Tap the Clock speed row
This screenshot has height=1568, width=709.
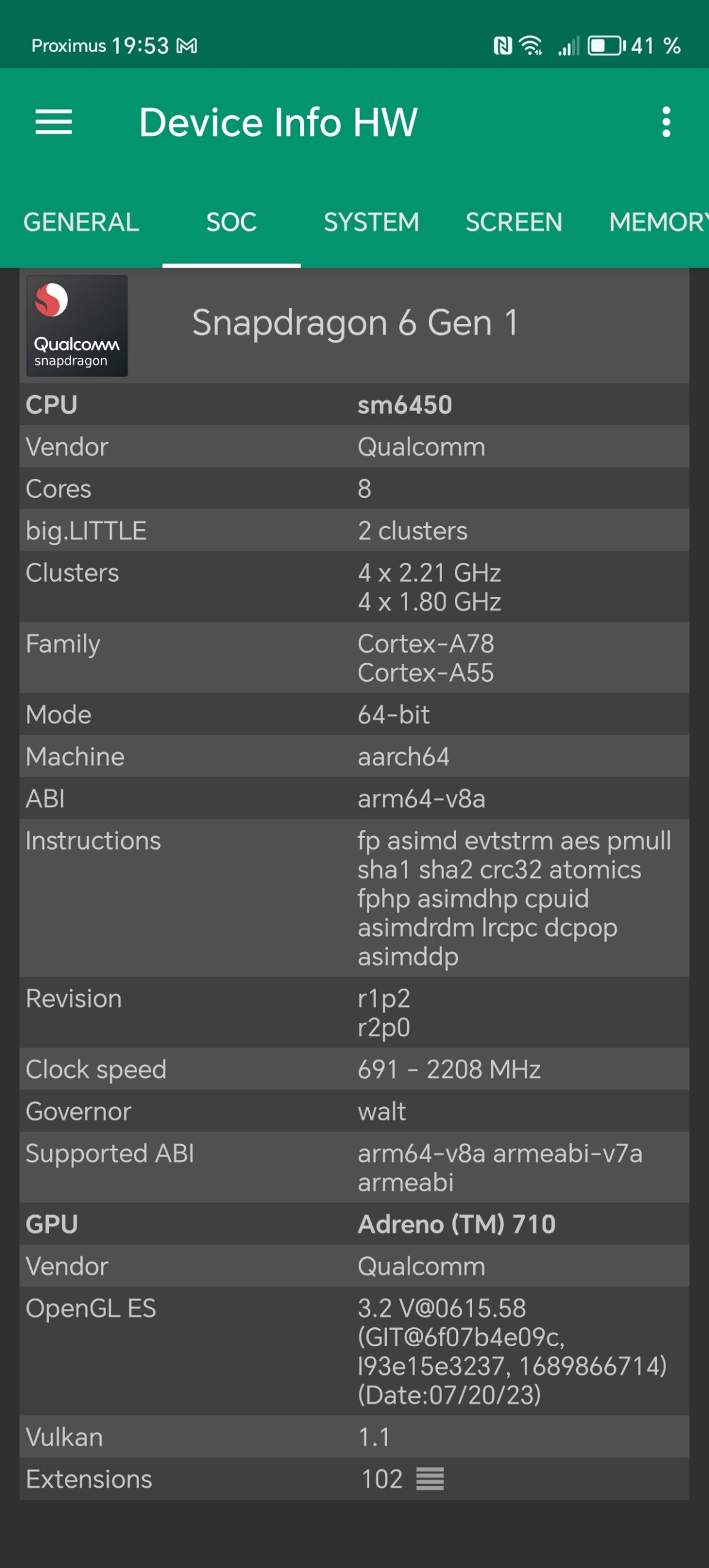click(x=354, y=1069)
